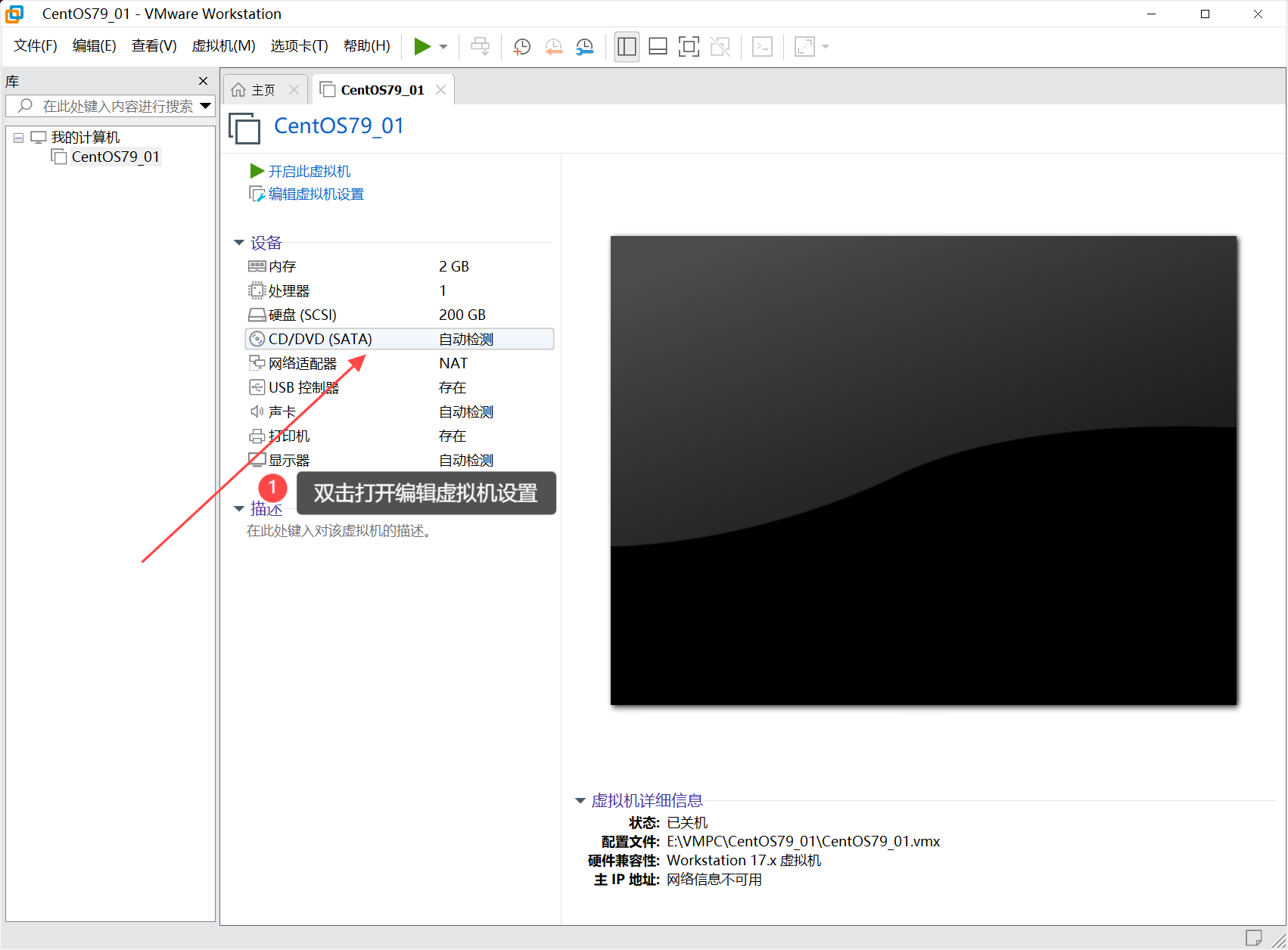Viewport: 1288px width, 950px height.
Task: Select the CD/DVD (SATA) device row
Action: pos(400,339)
